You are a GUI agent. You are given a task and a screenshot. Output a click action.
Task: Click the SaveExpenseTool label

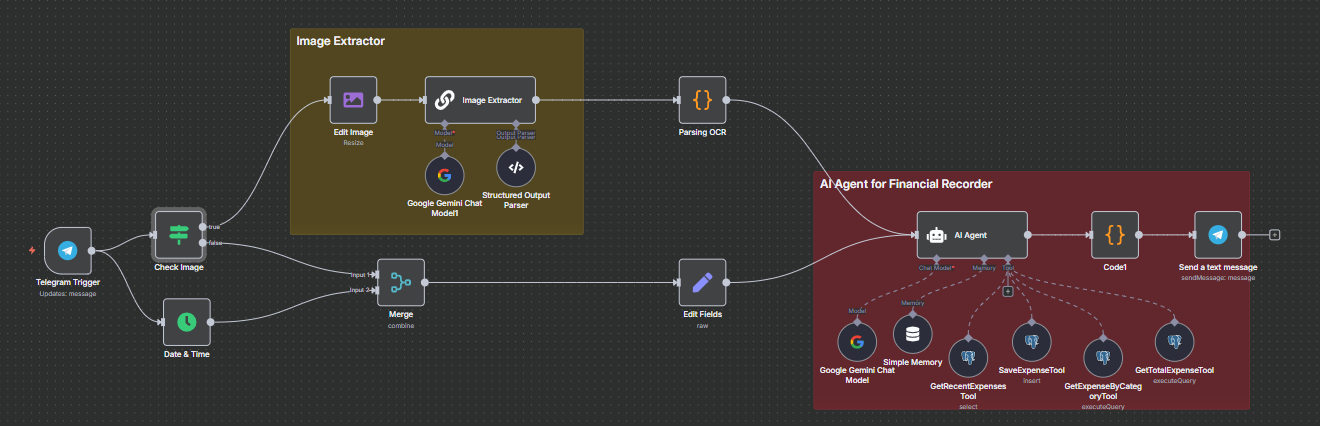(x=1032, y=370)
